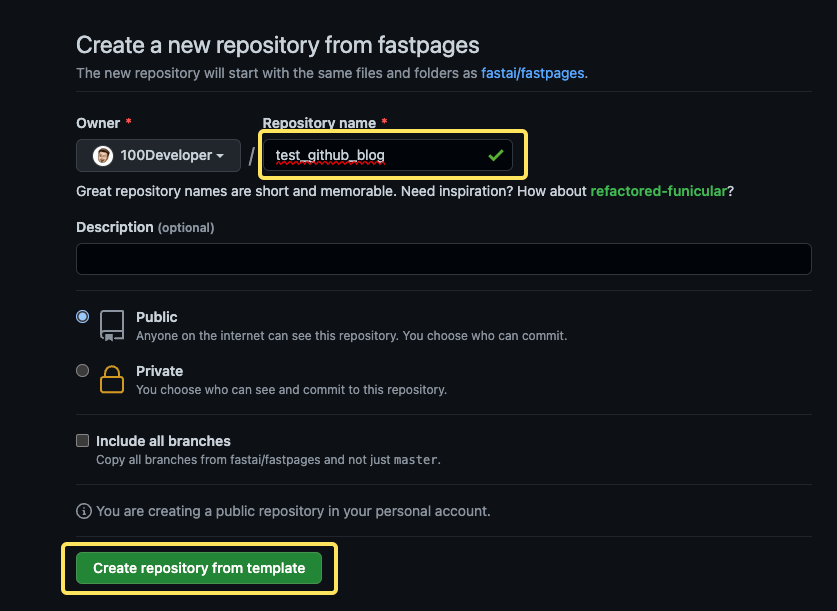
Task: Click the info circle icon
Action: (x=84, y=511)
